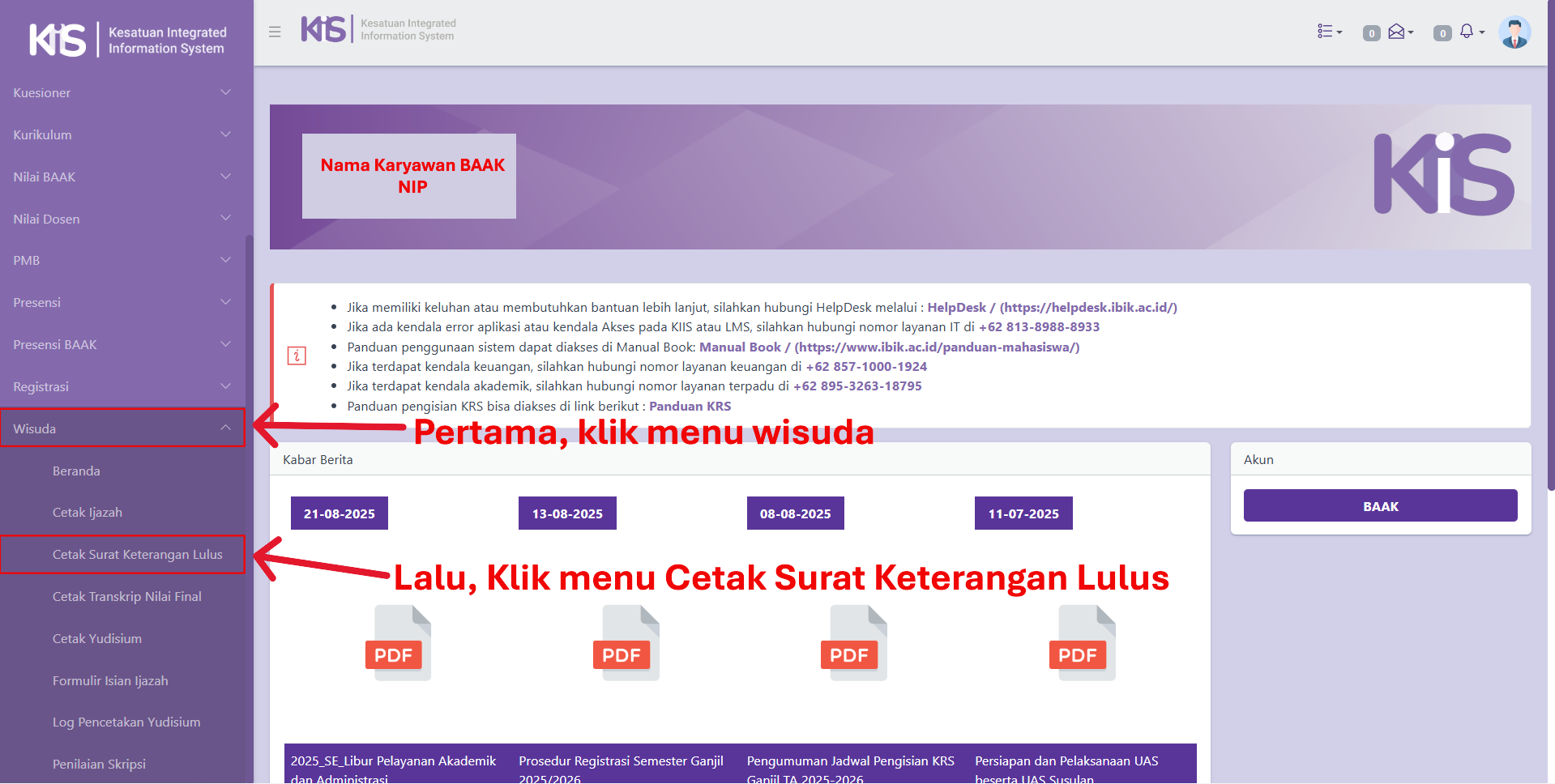Click the KiS logo in header
This screenshot has width=1555, height=784.
324,30
